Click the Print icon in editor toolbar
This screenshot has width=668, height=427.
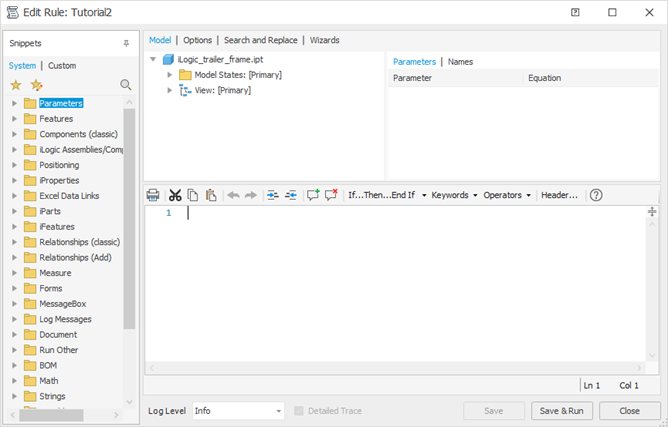tap(153, 195)
